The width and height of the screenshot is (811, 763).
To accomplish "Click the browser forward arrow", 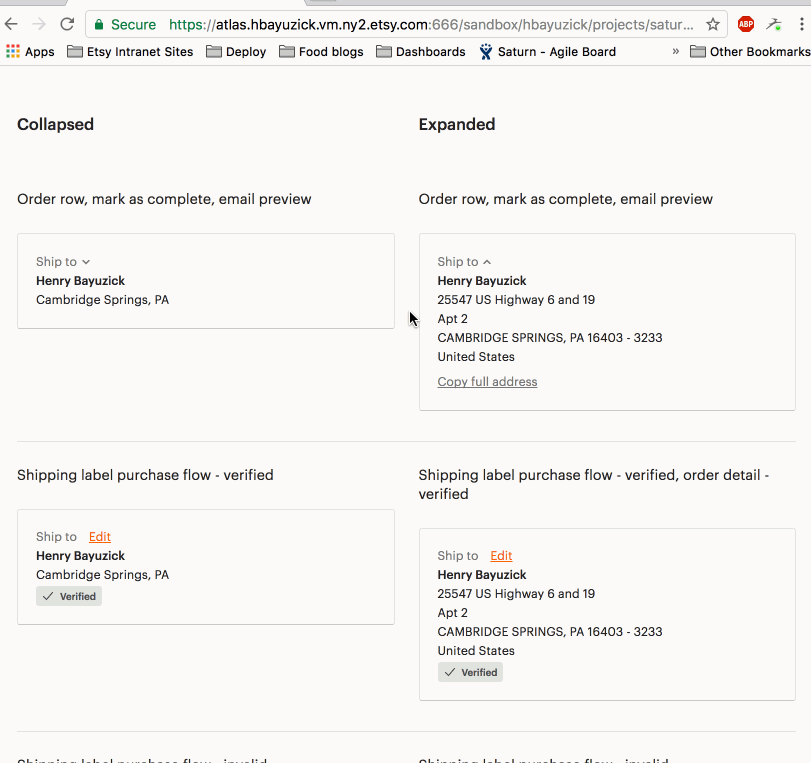I will (39, 24).
